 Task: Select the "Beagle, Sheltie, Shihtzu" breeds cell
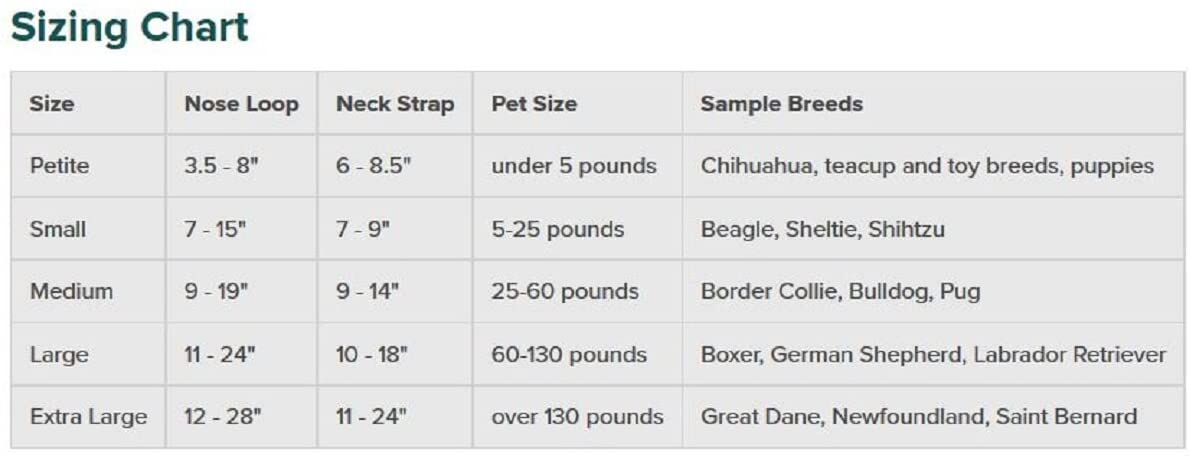tap(822, 229)
